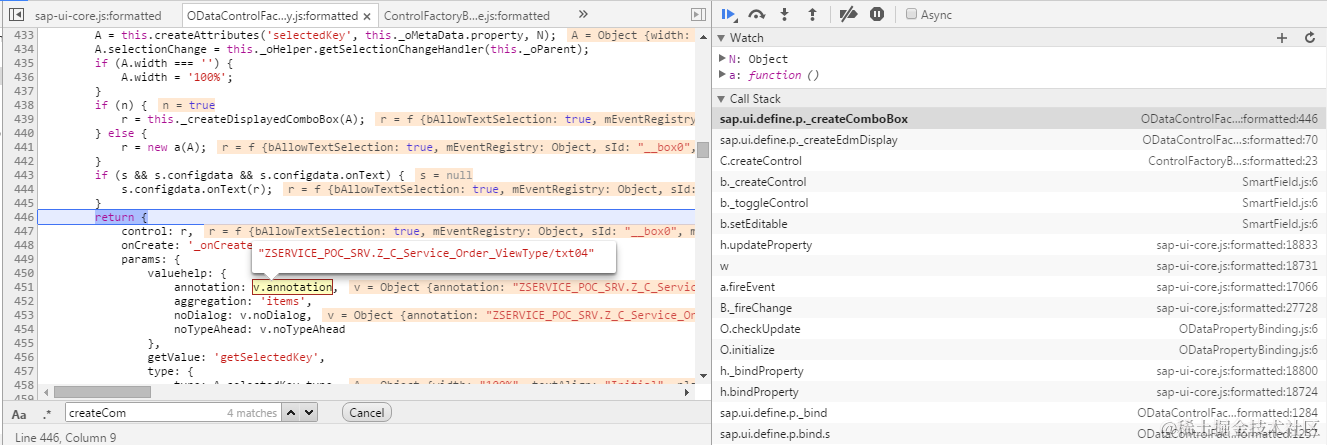
Task: Select b._createControl call stack frame
Action: pyautogui.click(x=1017, y=182)
